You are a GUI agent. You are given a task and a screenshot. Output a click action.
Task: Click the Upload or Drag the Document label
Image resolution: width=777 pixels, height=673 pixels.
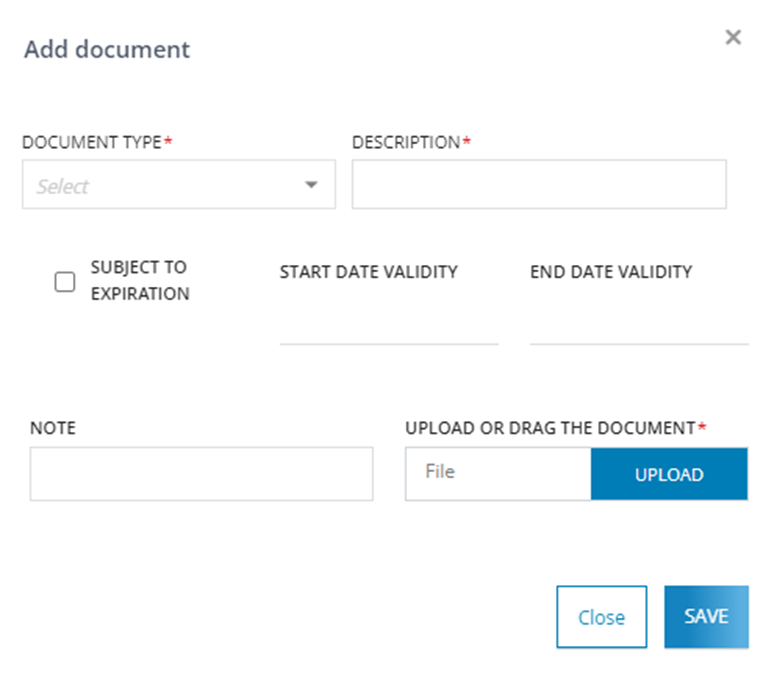pos(550,428)
